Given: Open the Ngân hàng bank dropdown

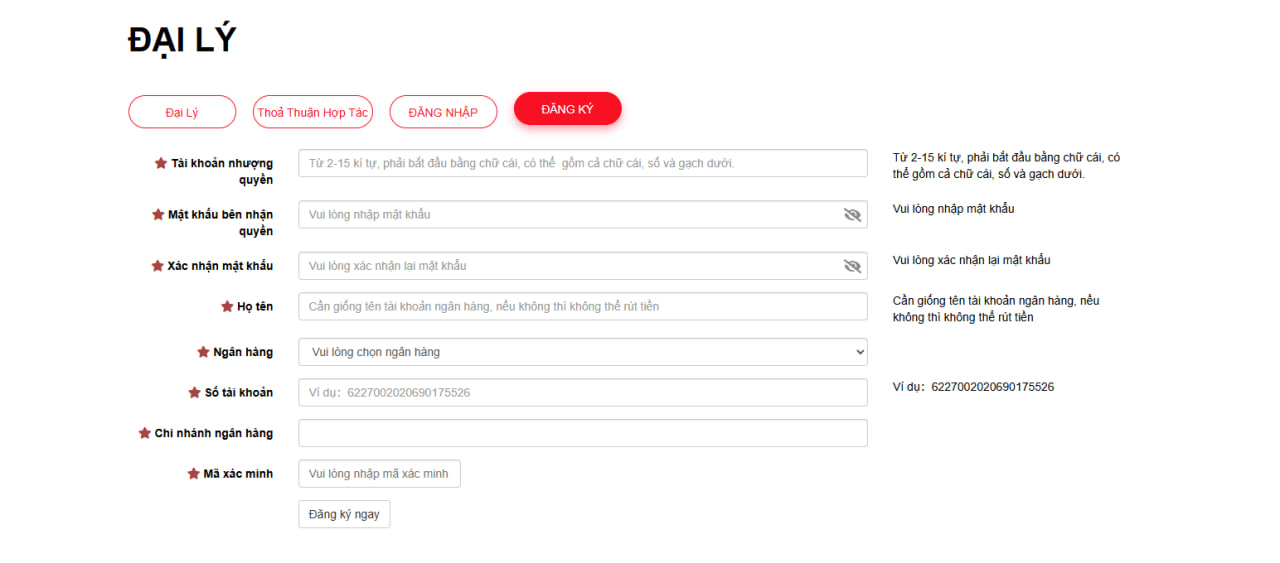Looking at the screenshot, I should 583,352.
